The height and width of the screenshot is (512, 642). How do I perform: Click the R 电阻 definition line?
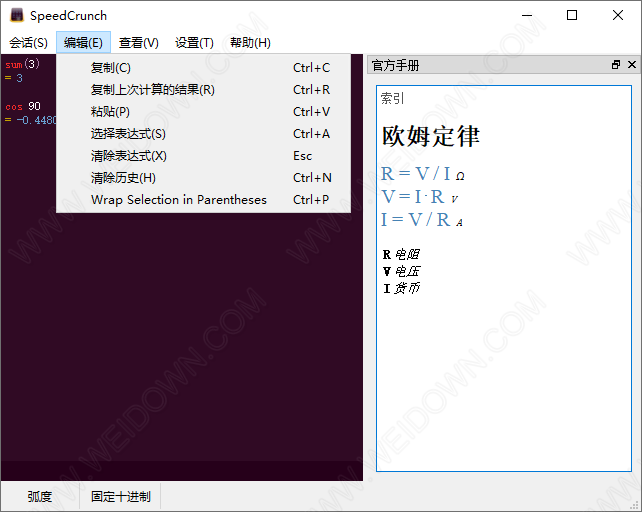pyautogui.click(x=401, y=254)
